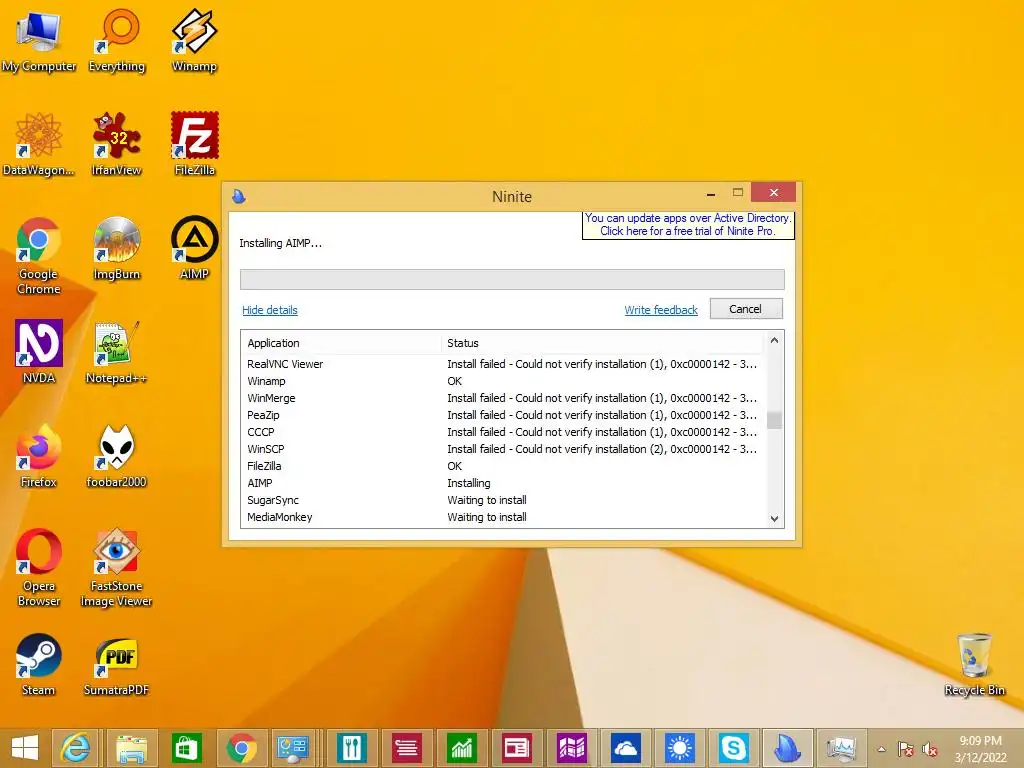
Task: Select the DataWagon desktop shortcut
Action: click(x=39, y=144)
